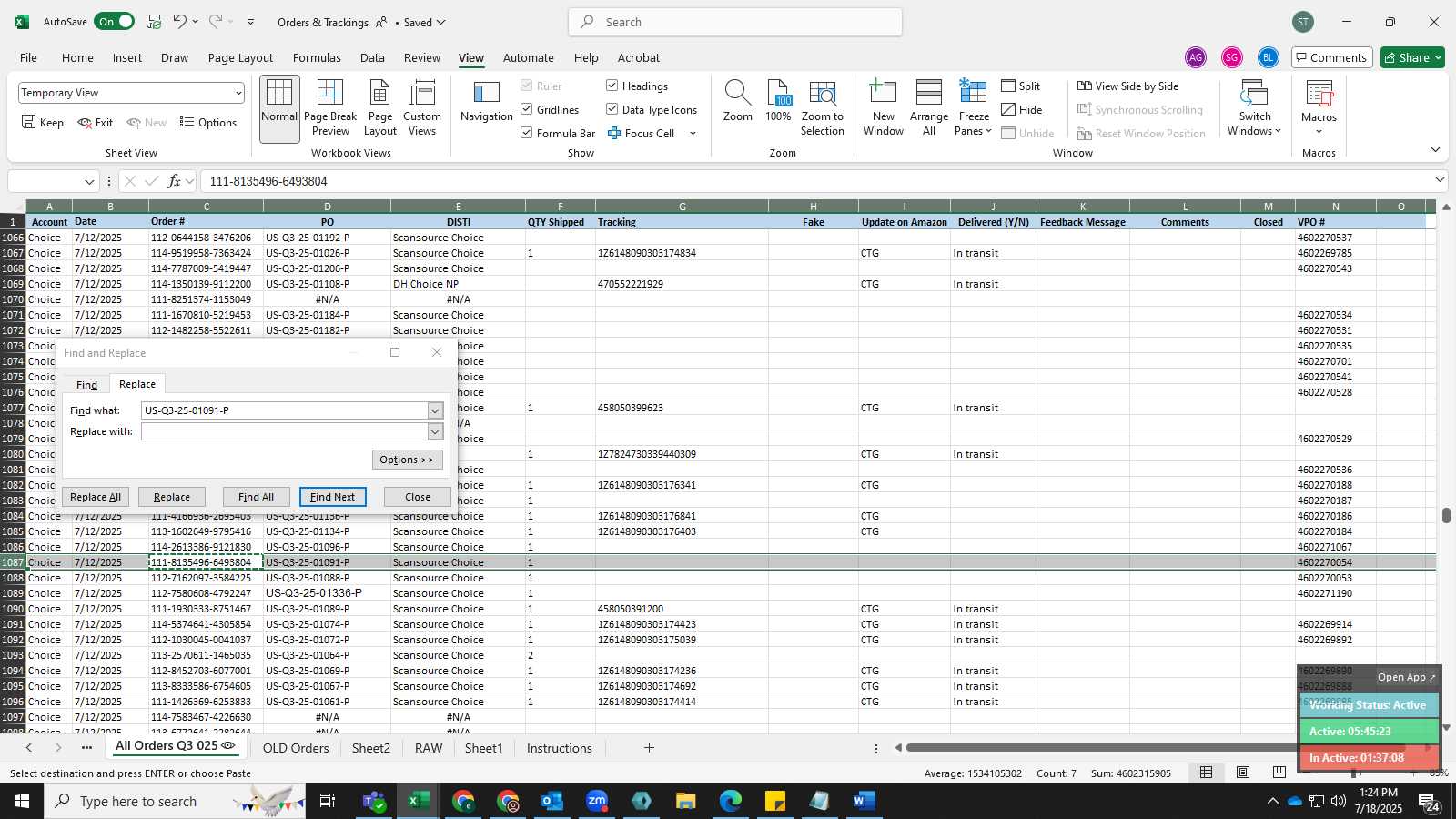Open Excel from the taskbar
1456x819 pixels.
pos(418,801)
